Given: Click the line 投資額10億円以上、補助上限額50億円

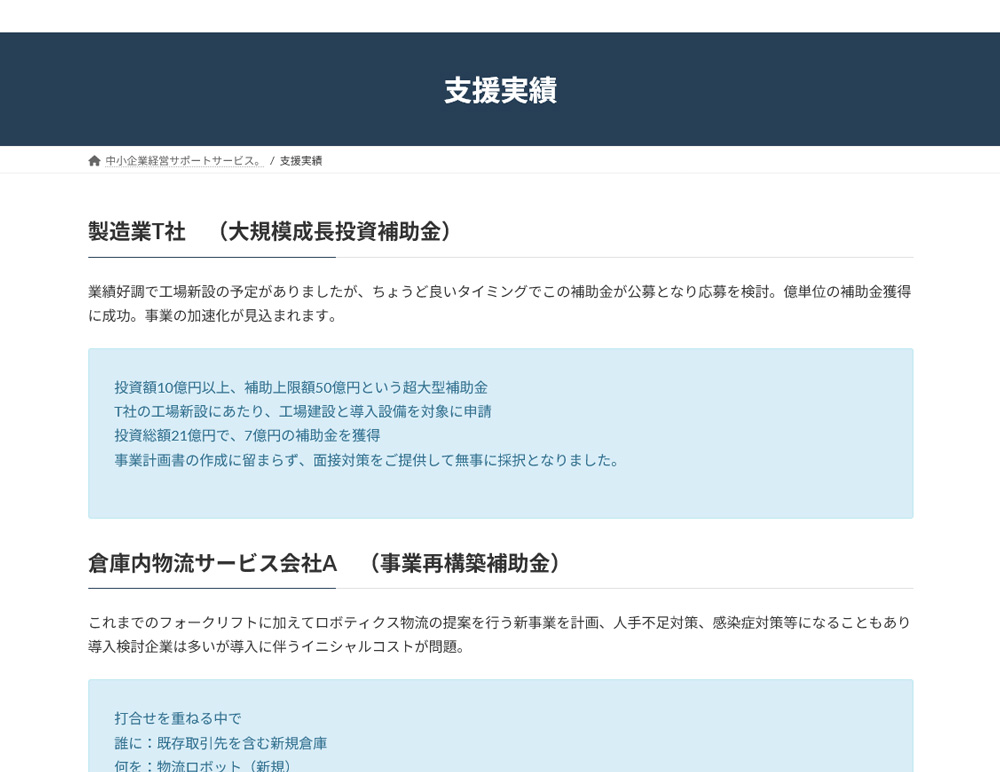Looking at the screenshot, I should [x=301, y=388].
